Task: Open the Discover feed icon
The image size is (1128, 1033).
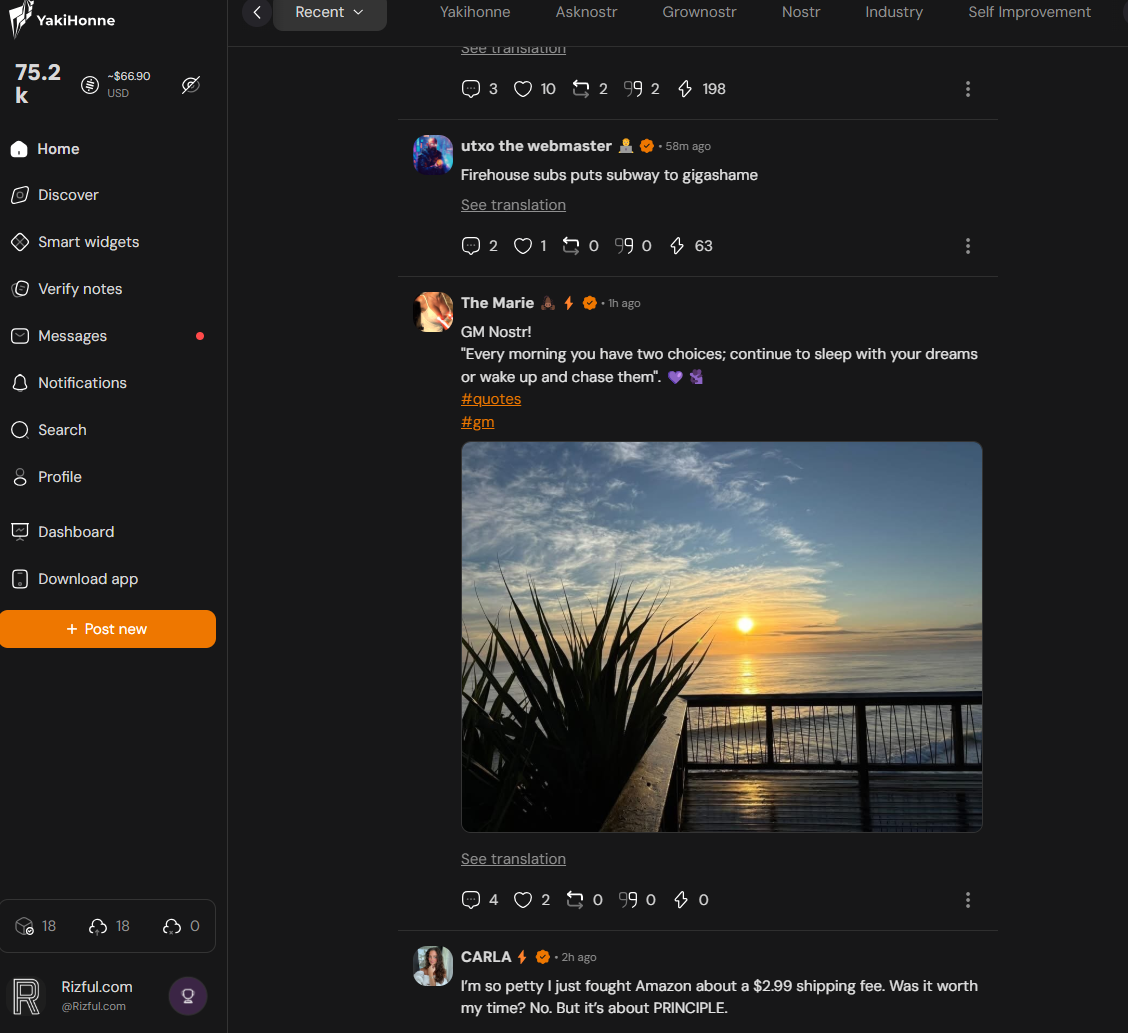Action: point(20,195)
